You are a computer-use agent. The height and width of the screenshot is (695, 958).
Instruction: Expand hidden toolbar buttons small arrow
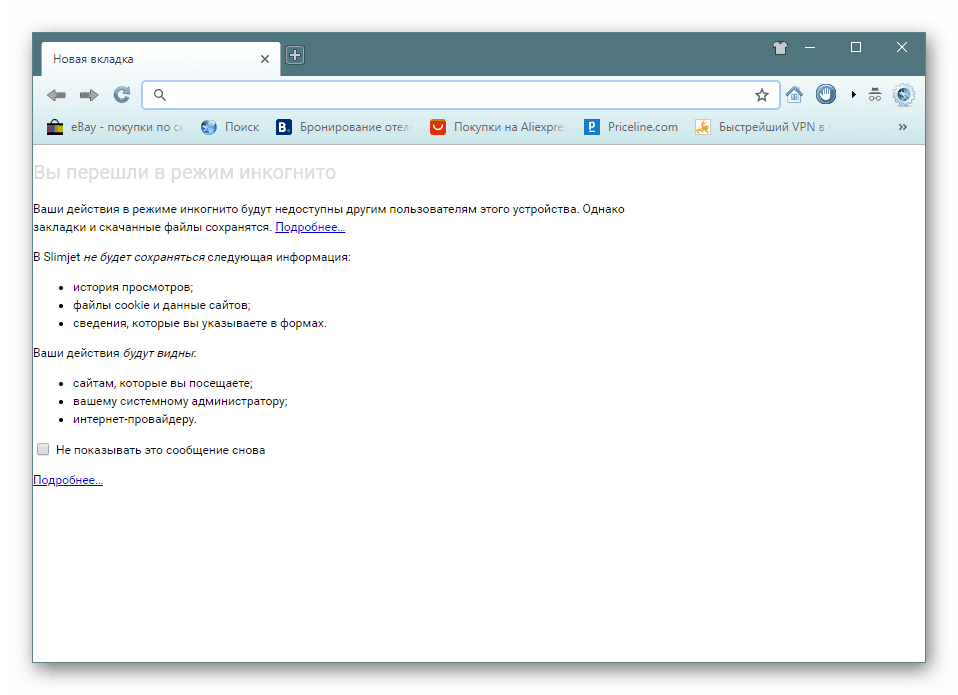click(x=854, y=95)
